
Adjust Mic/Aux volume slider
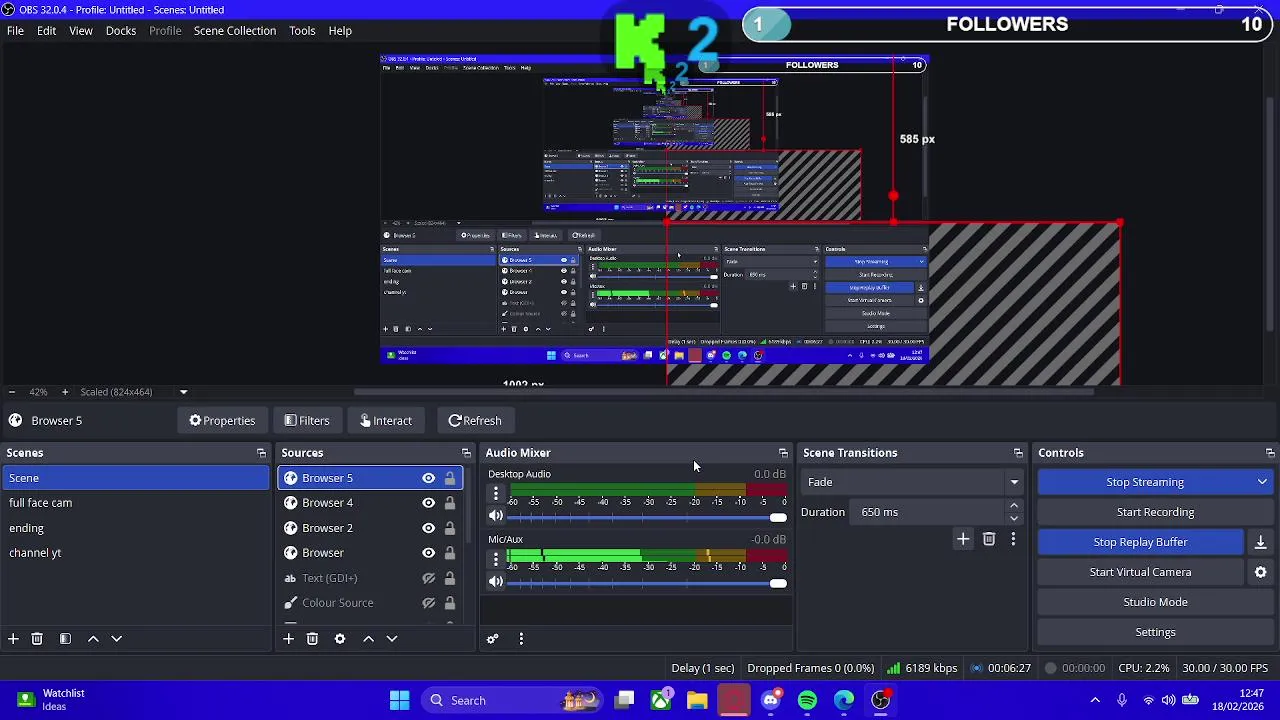pos(648,583)
